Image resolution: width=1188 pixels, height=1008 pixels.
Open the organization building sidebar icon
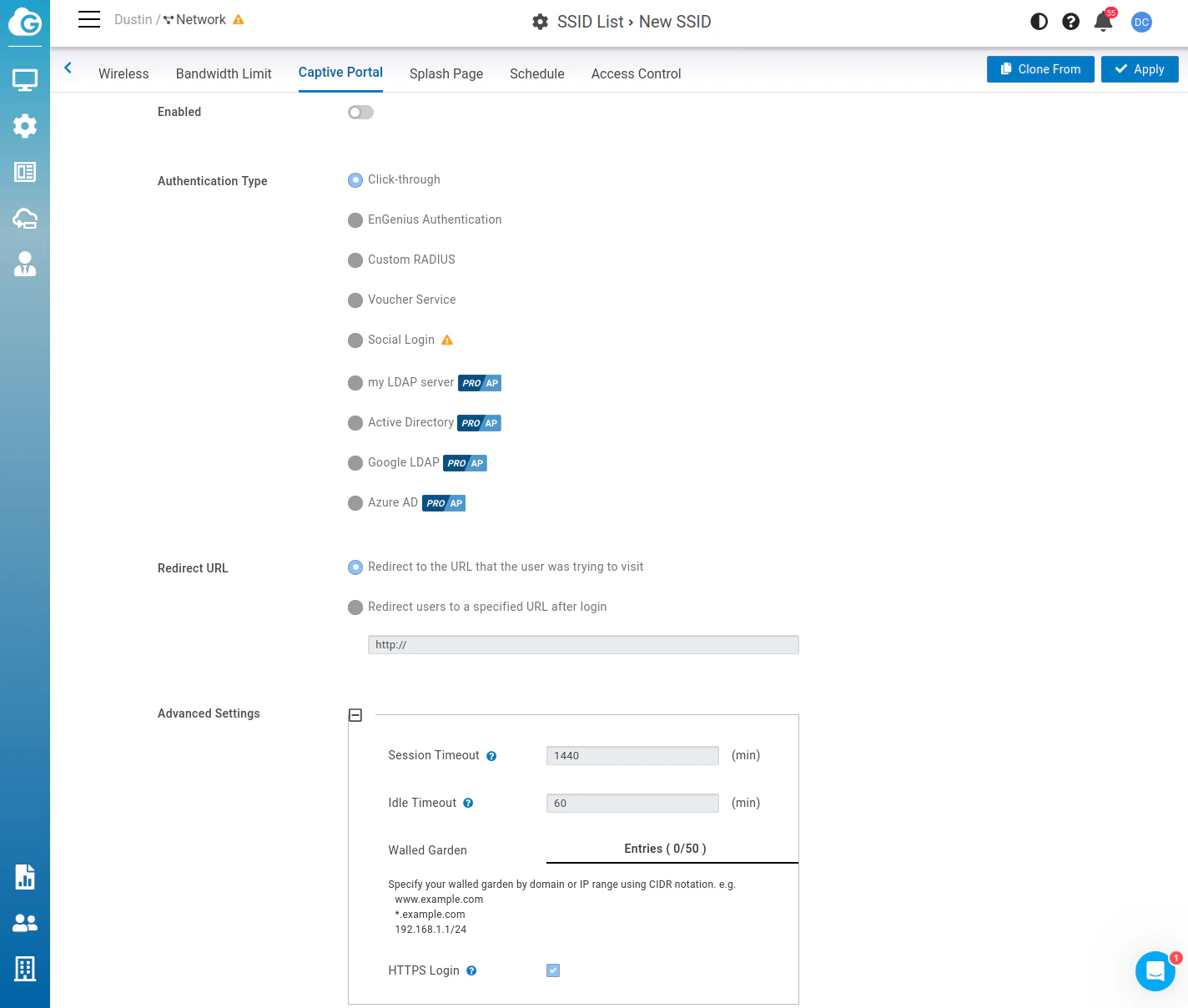click(x=25, y=969)
